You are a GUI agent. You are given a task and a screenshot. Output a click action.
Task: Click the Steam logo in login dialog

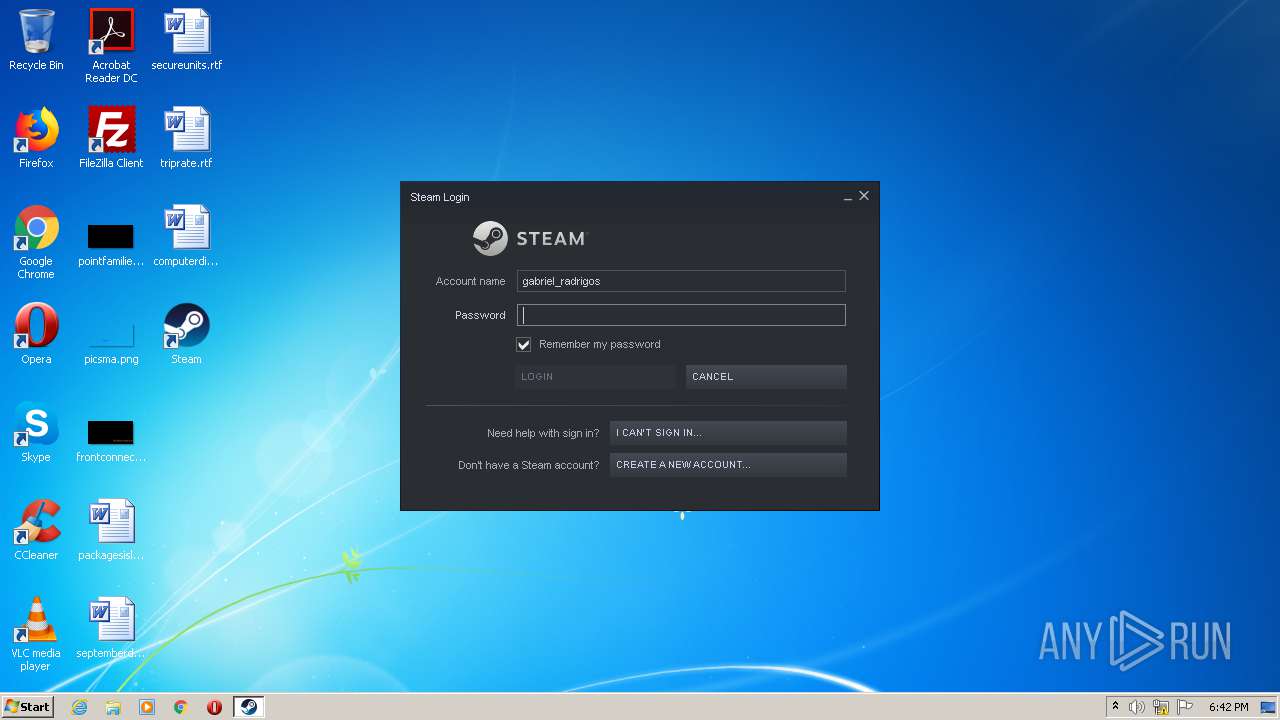click(x=530, y=238)
